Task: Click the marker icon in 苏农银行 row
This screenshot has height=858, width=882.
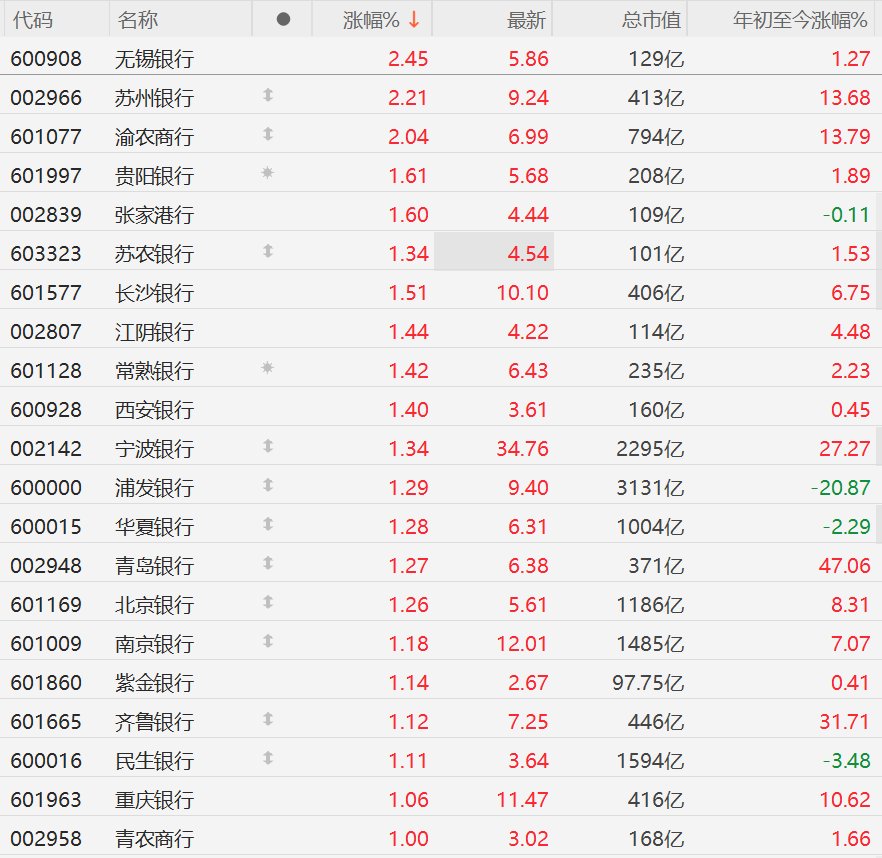Action: pyautogui.click(x=268, y=251)
